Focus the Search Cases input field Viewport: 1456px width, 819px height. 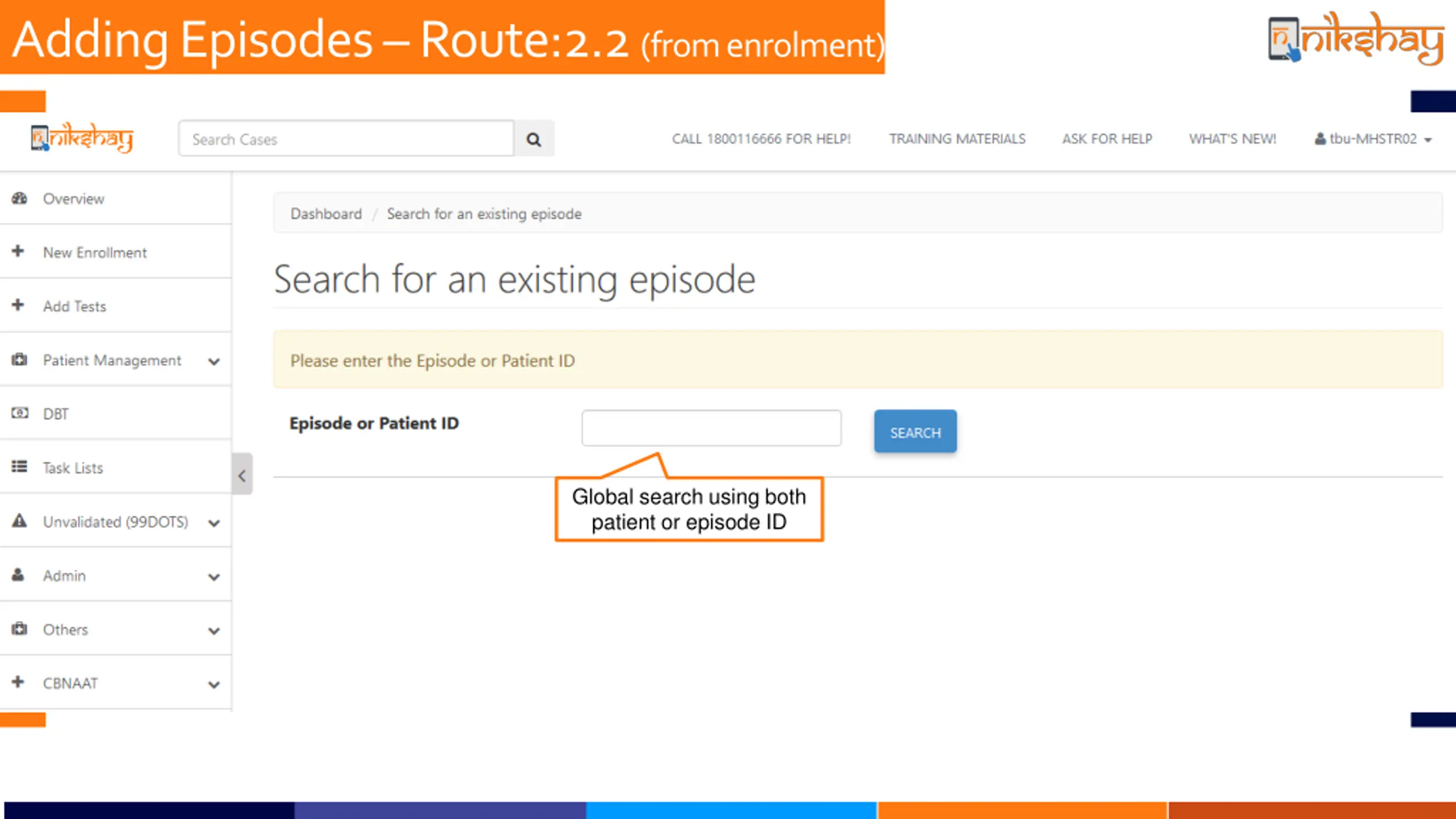[346, 139]
